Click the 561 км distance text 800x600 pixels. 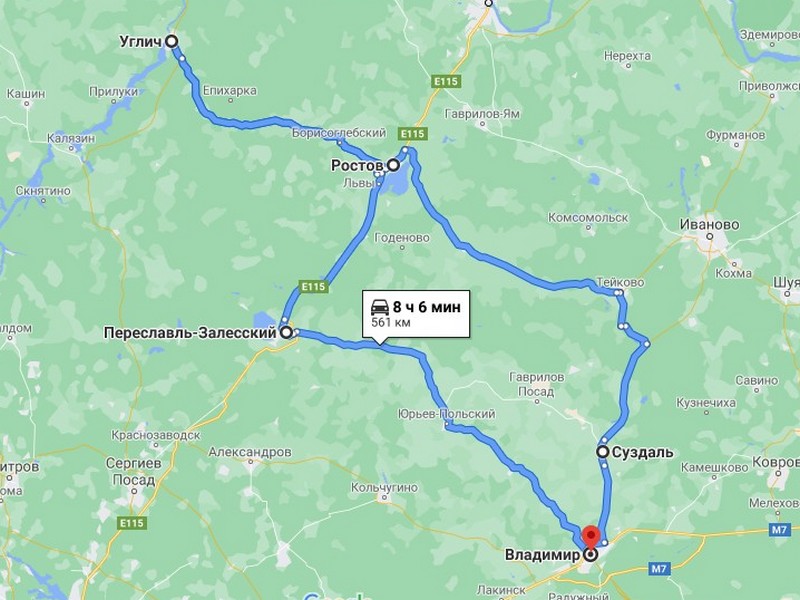click(391, 322)
